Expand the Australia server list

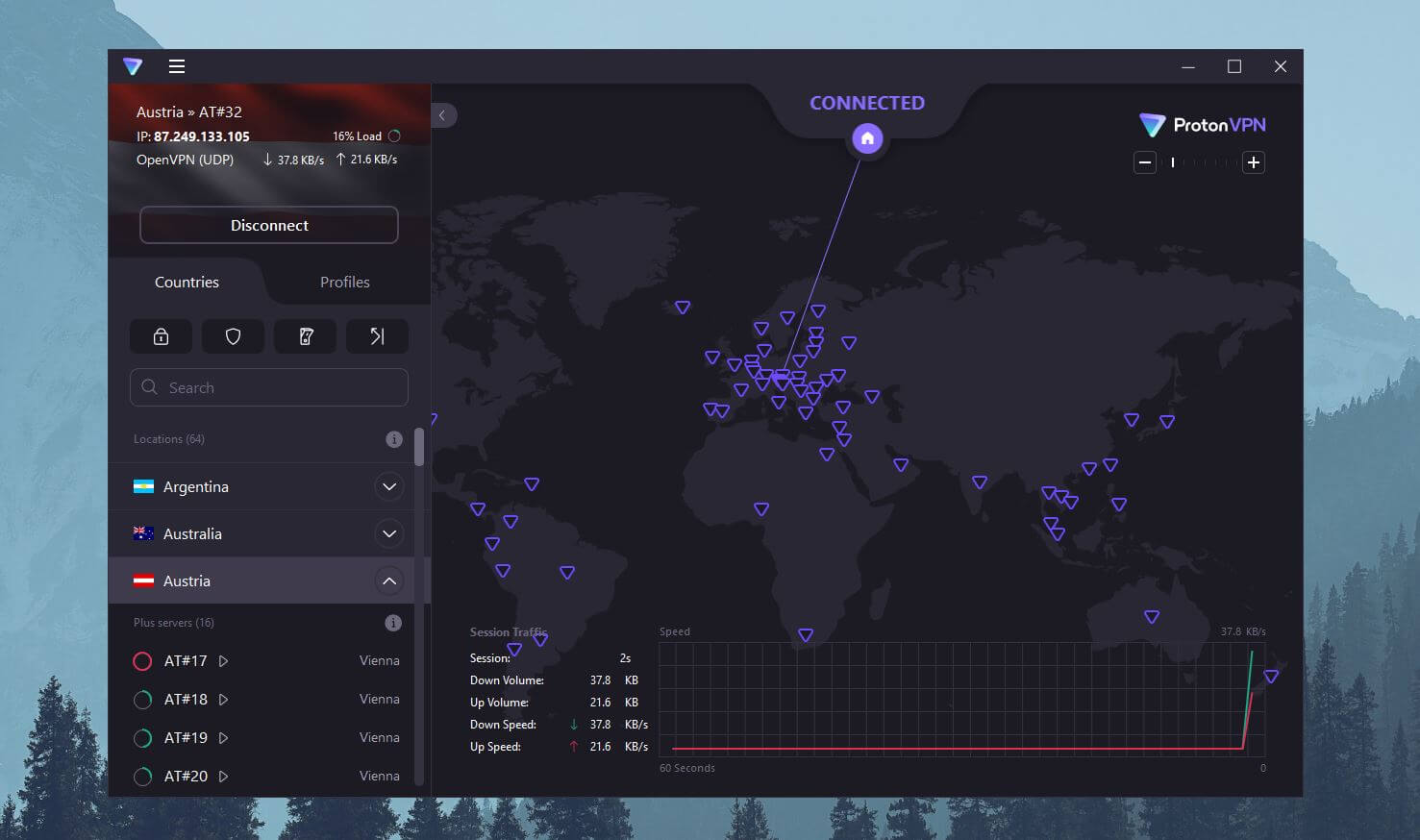[x=389, y=533]
